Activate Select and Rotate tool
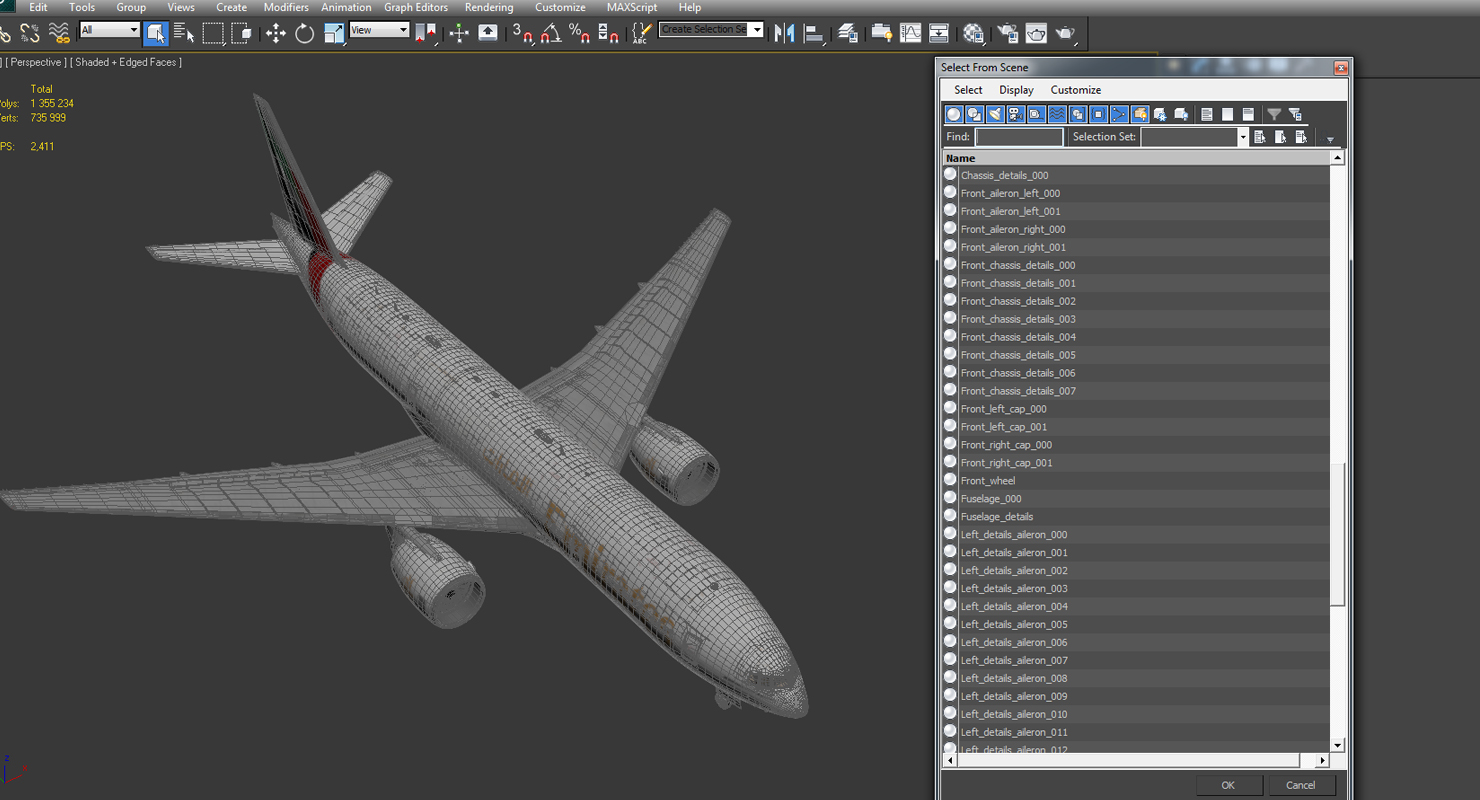 tap(304, 33)
